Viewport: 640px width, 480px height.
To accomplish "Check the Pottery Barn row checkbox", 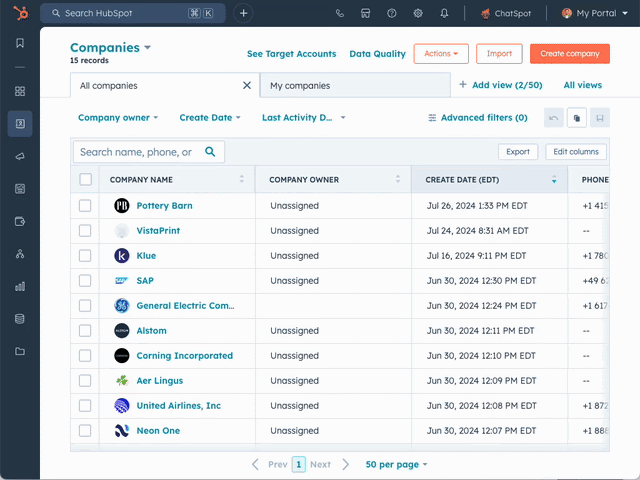I will tap(85, 206).
